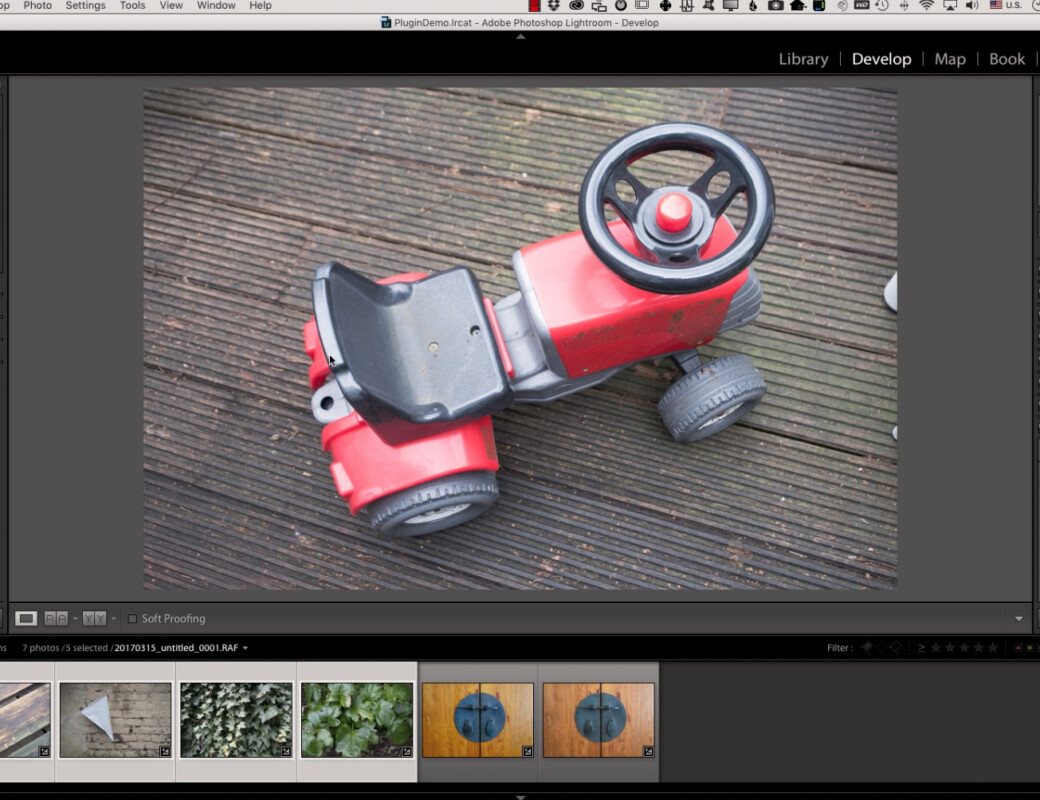
Task: Collapse the filmstrip with the bottom arrow
Action: pos(520,796)
